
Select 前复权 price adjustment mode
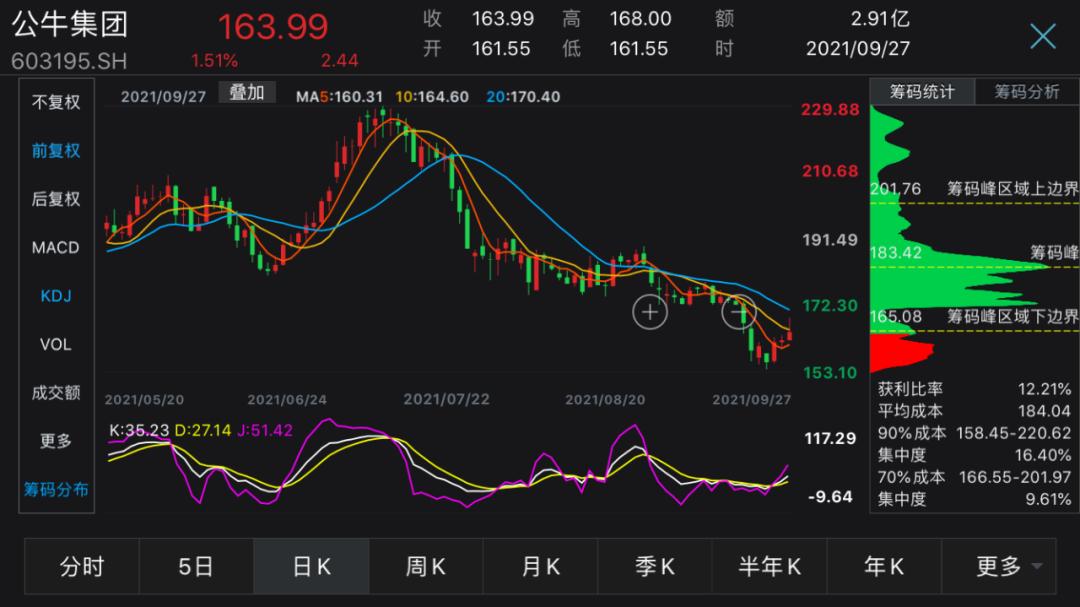pos(56,151)
